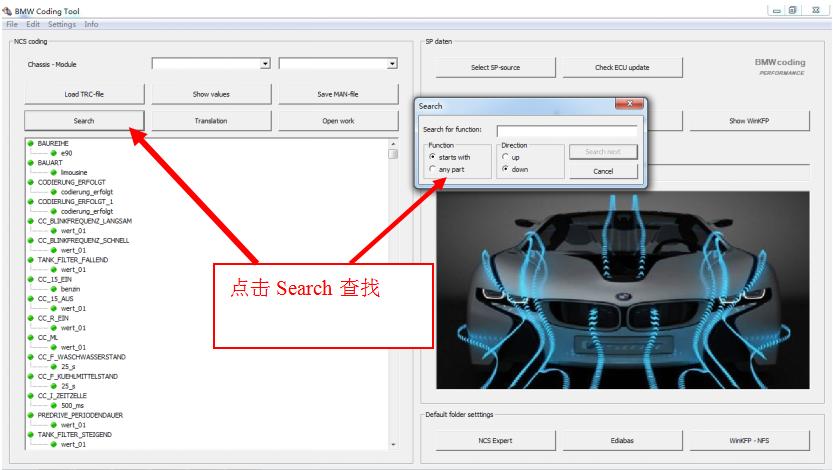Click green dot icon beside CC_15_EIN
This screenshot has width=833, height=470.
pos(31,279)
